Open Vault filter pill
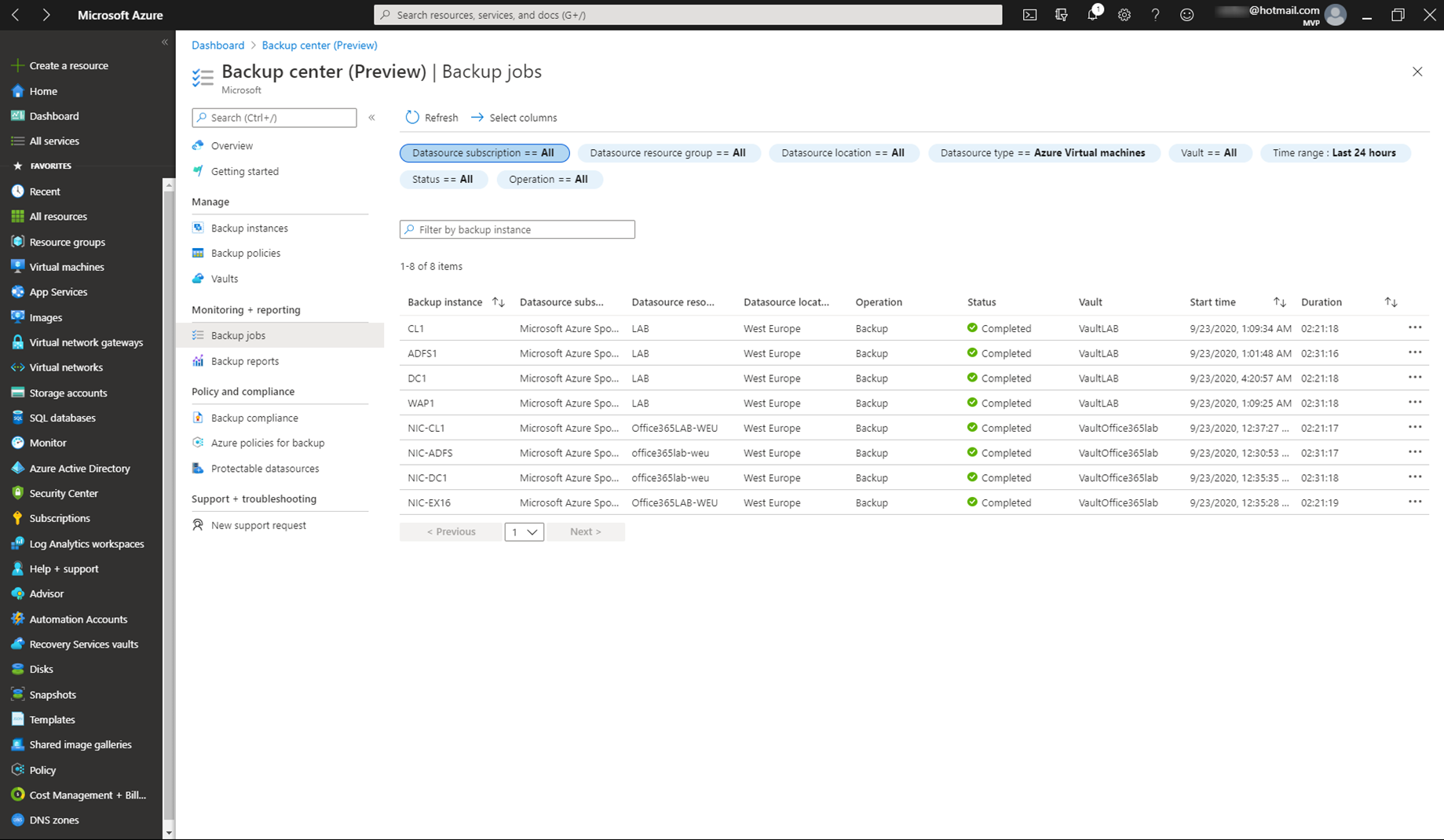 tap(1209, 153)
